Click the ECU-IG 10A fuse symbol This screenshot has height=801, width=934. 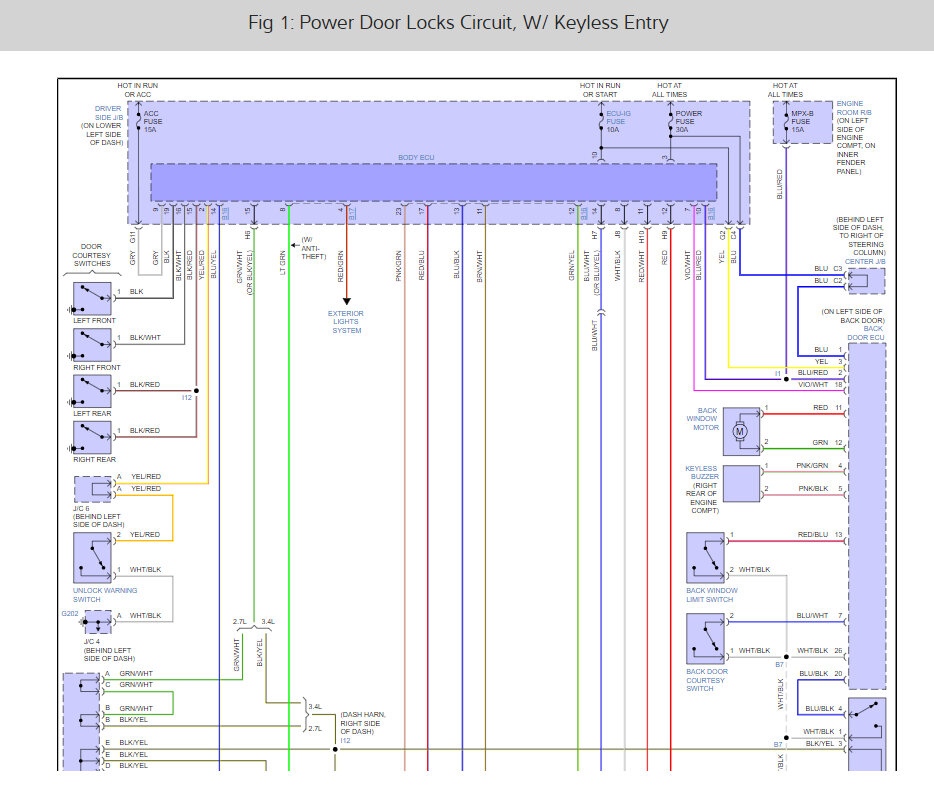pyautogui.click(x=598, y=121)
